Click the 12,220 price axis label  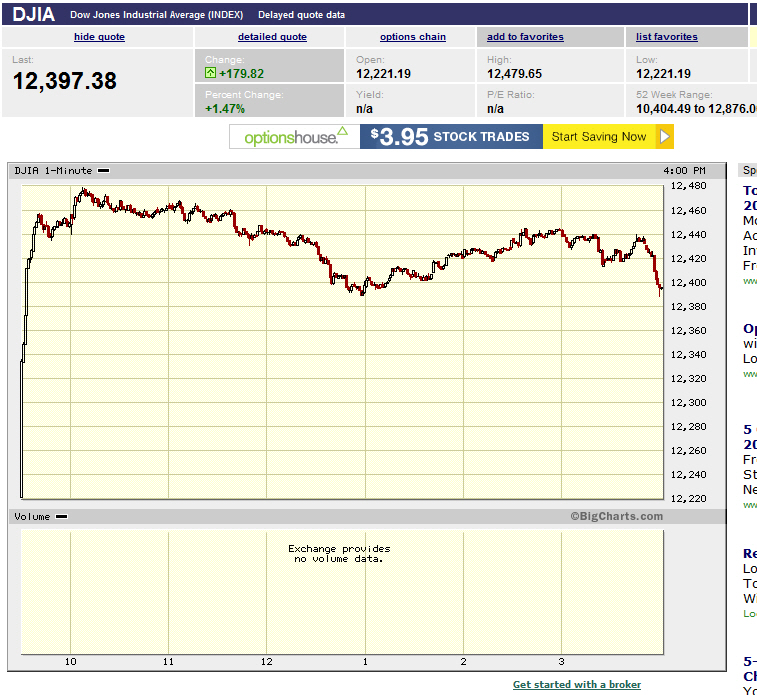[x=688, y=498]
